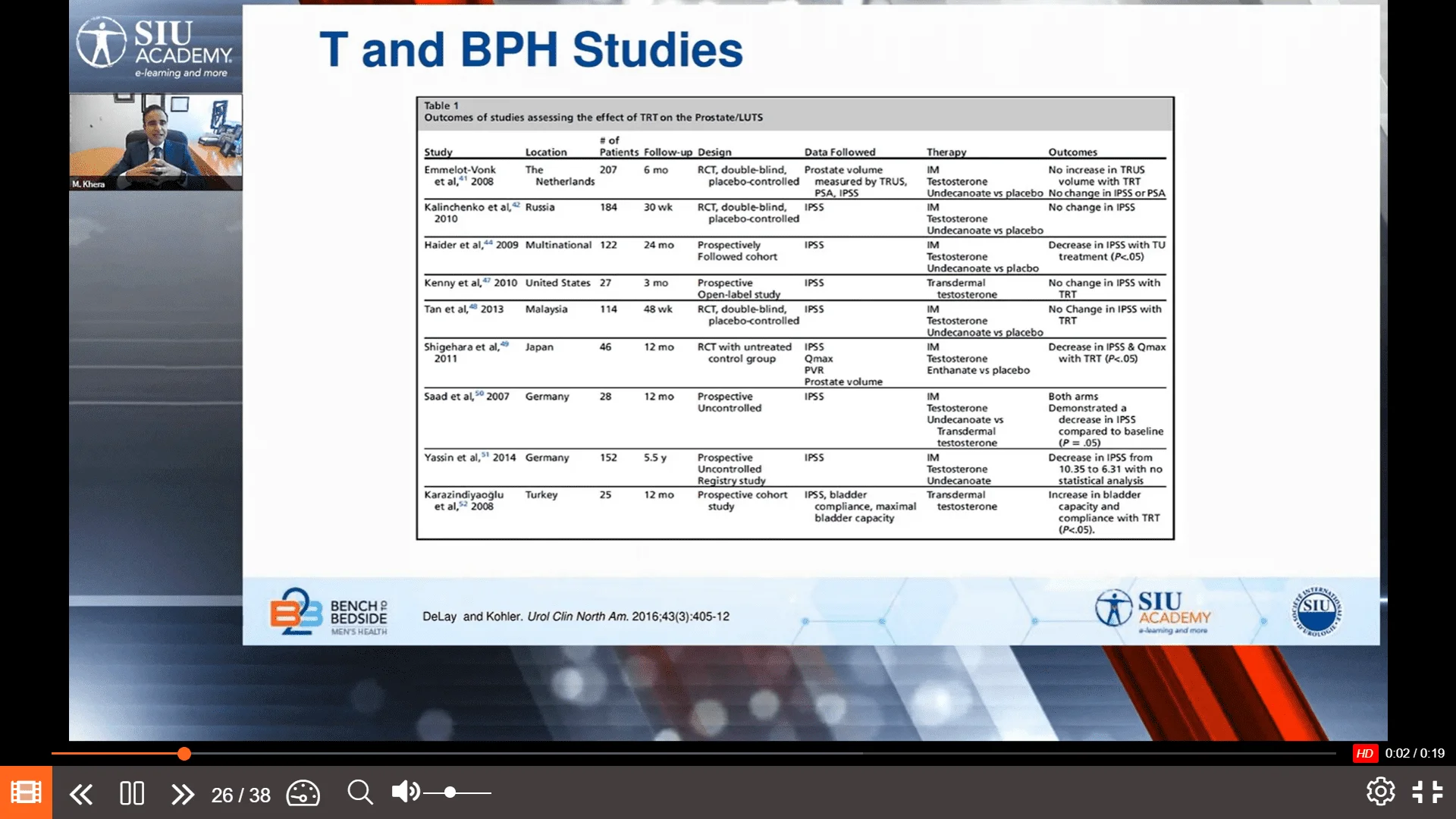Click the 'Kalinchenko et al' study entry
The height and width of the screenshot is (819, 1456).
[472, 213]
